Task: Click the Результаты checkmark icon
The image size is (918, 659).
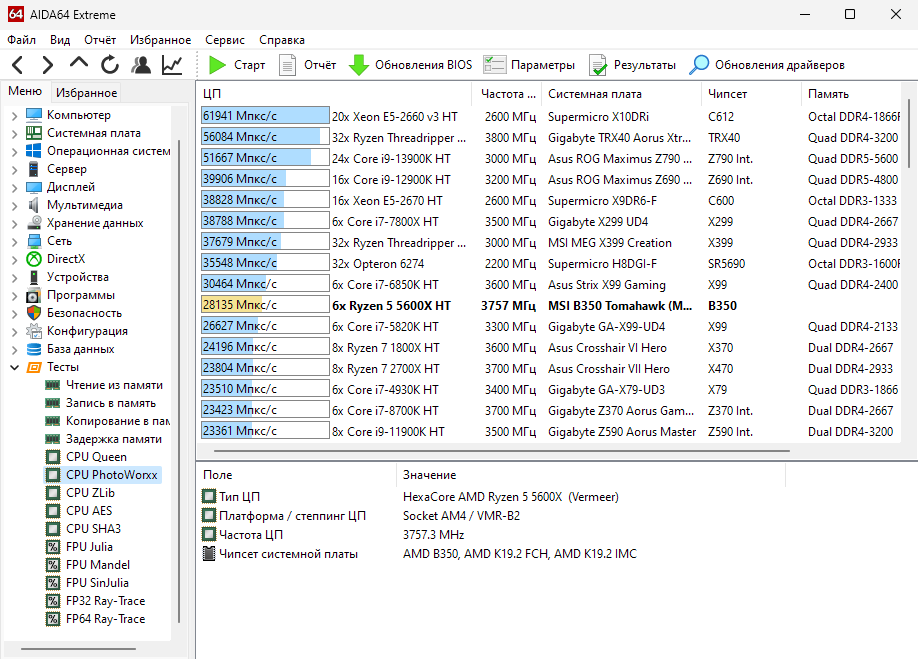Action: 598,65
